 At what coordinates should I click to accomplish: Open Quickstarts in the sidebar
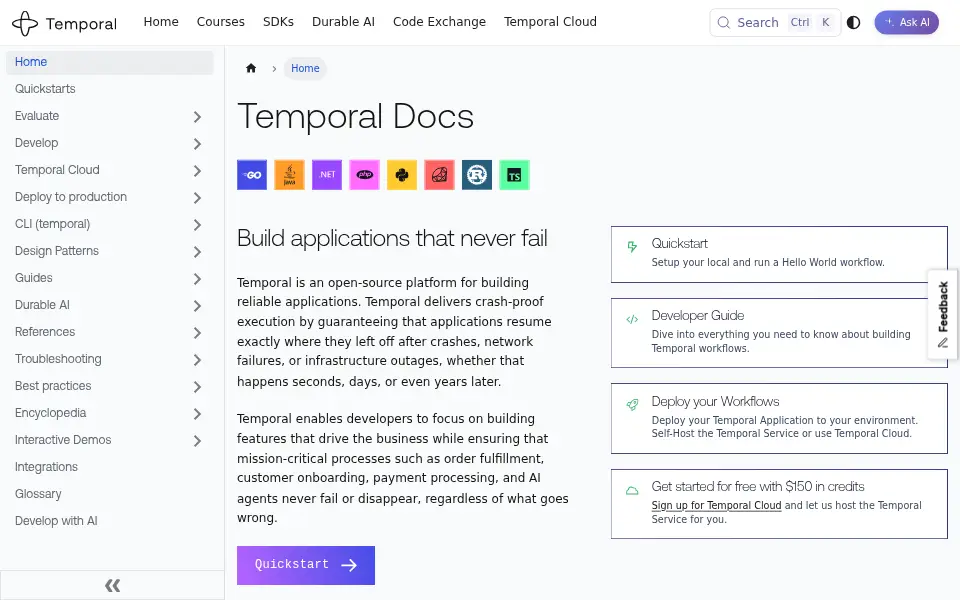coord(45,89)
